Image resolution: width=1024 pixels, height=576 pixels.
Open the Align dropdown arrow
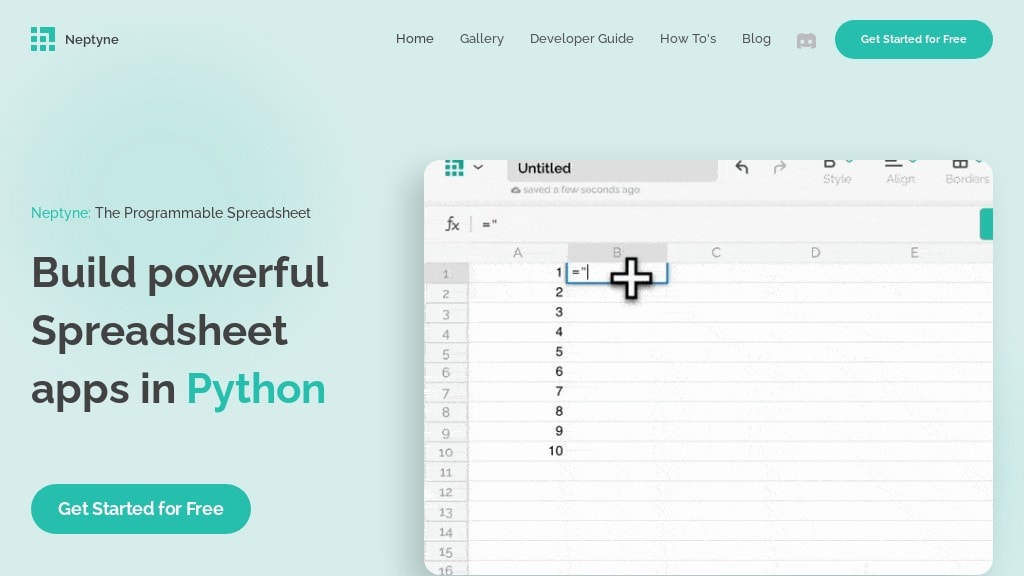[911, 158]
